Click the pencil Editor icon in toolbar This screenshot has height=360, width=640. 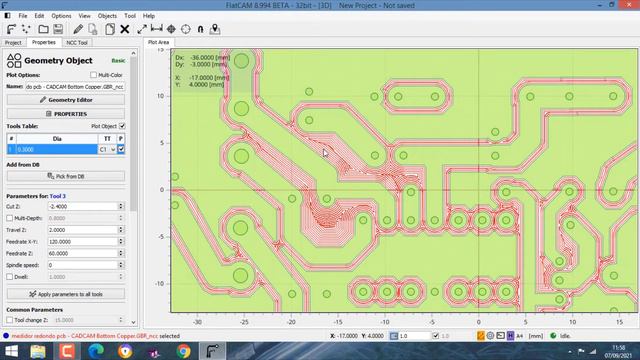coord(78,29)
